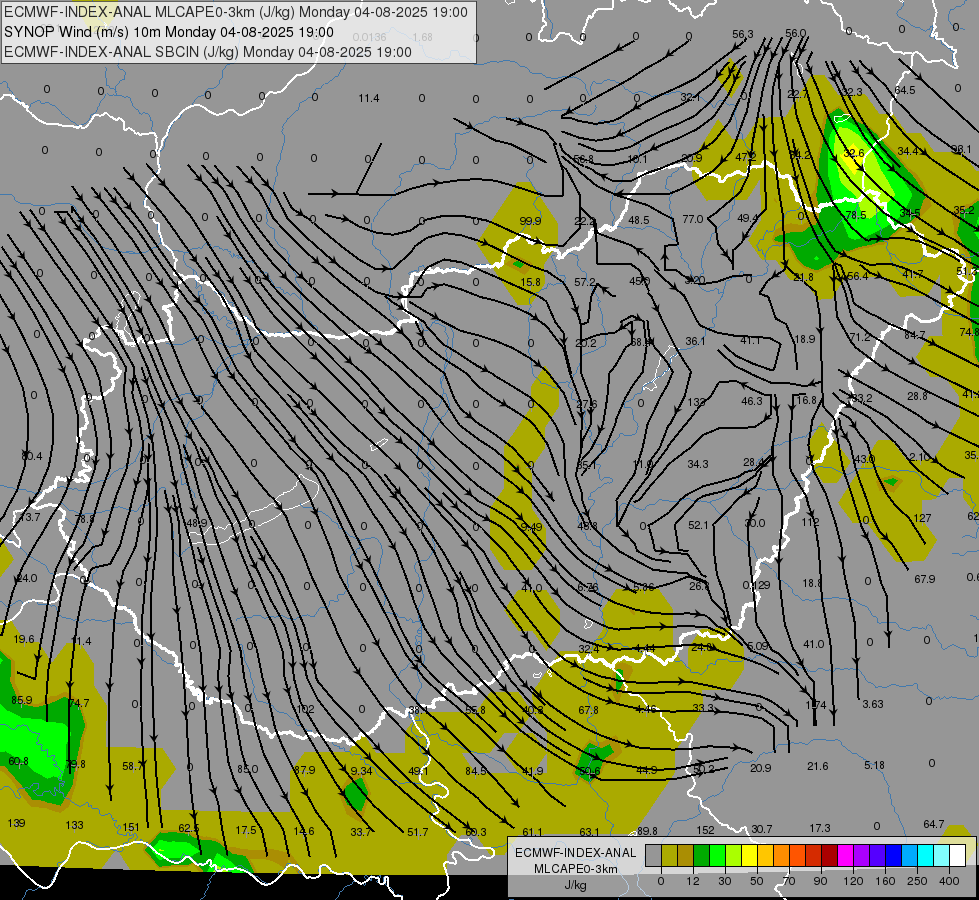Click the map value 52.1
This screenshot has height=900, width=979.
(x=698, y=525)
